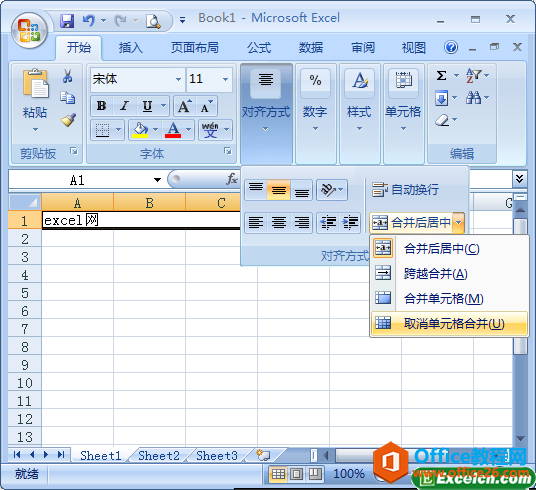Open Sort & Filter icon
Image resolution: width=536 pixels, height=490 pixels.
(x=474, y=76)
